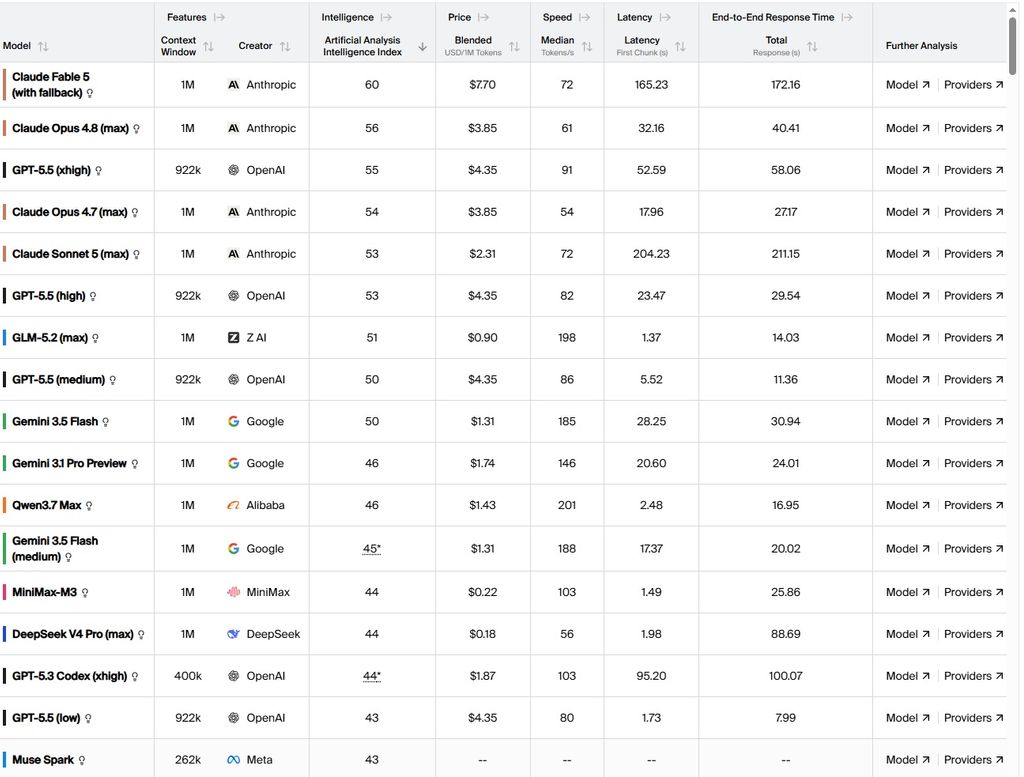Click info icon beside GPT-5.3 Codex (xhigh)
The image size is (1024, 777).
(x=135, y=676)
